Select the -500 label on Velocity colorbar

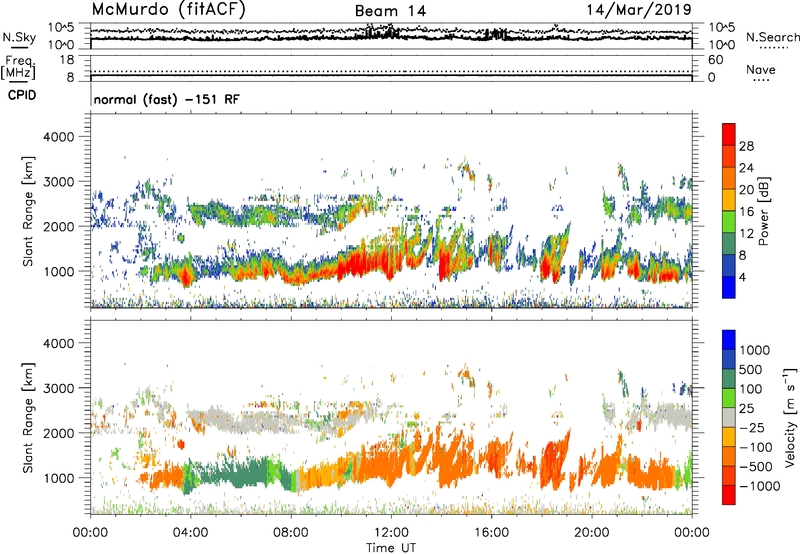756,467
